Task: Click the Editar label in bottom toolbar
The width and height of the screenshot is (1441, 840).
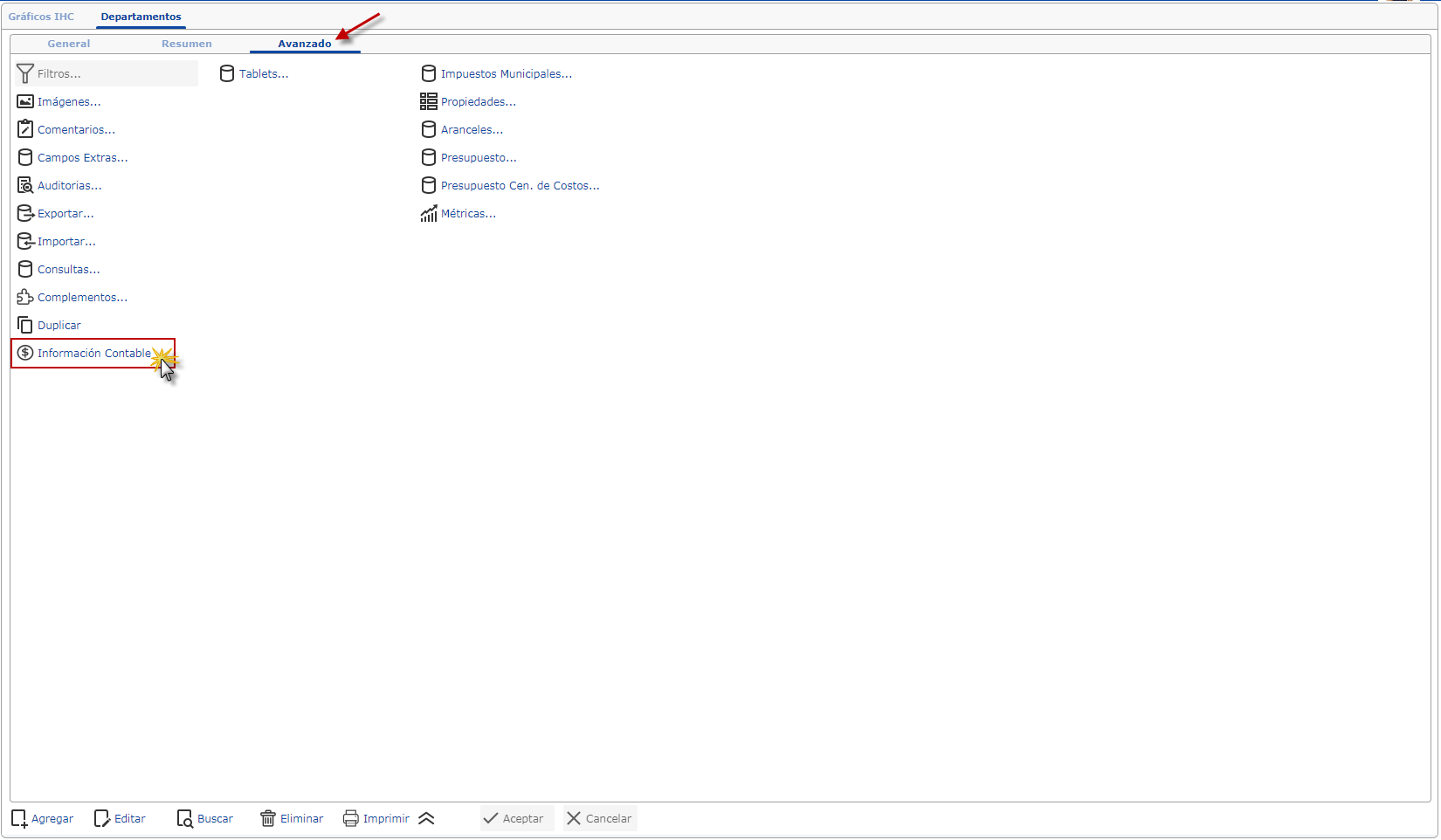Action: (x=130, y=819)
